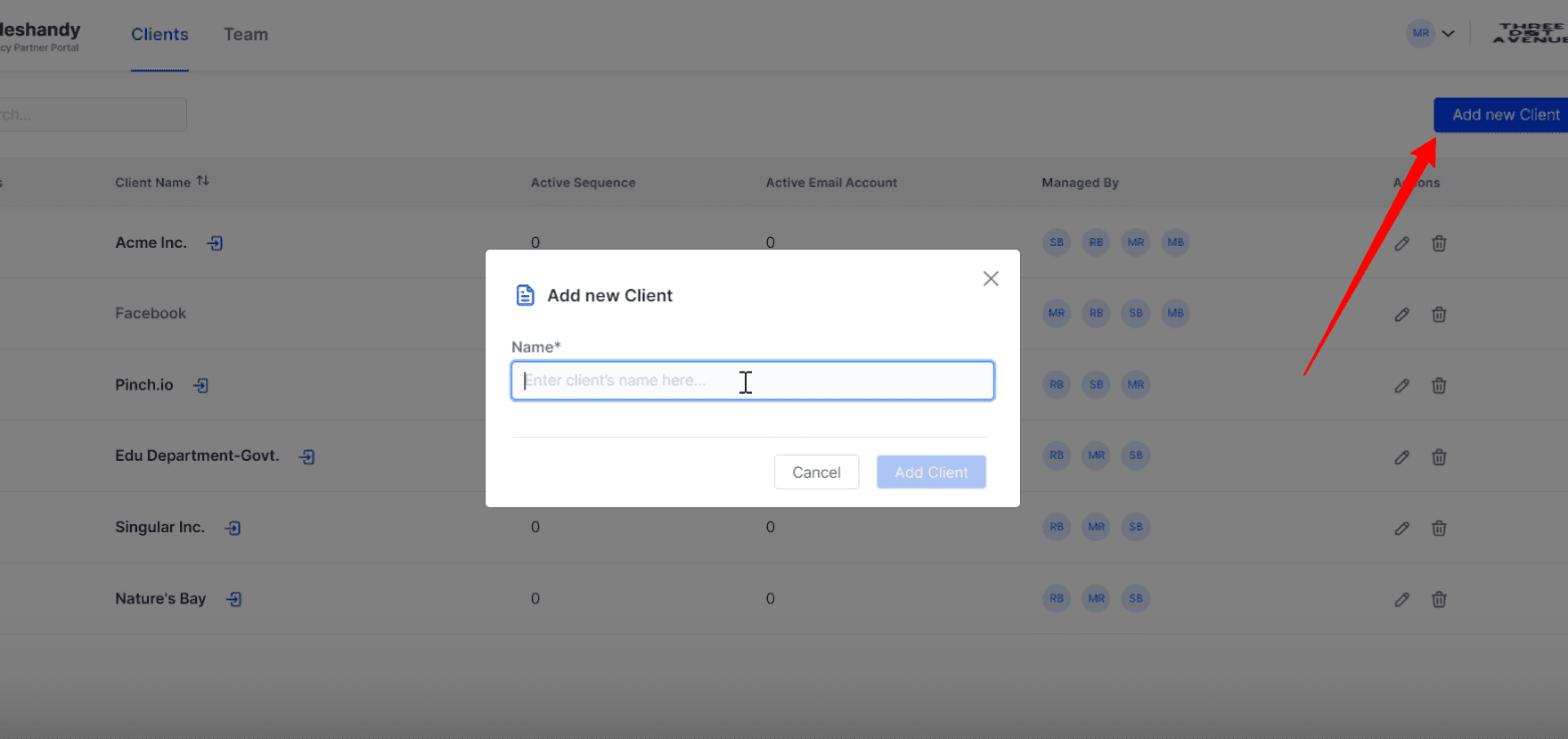Click SB avatar in Acme Inc. row

click(1057, 242)
